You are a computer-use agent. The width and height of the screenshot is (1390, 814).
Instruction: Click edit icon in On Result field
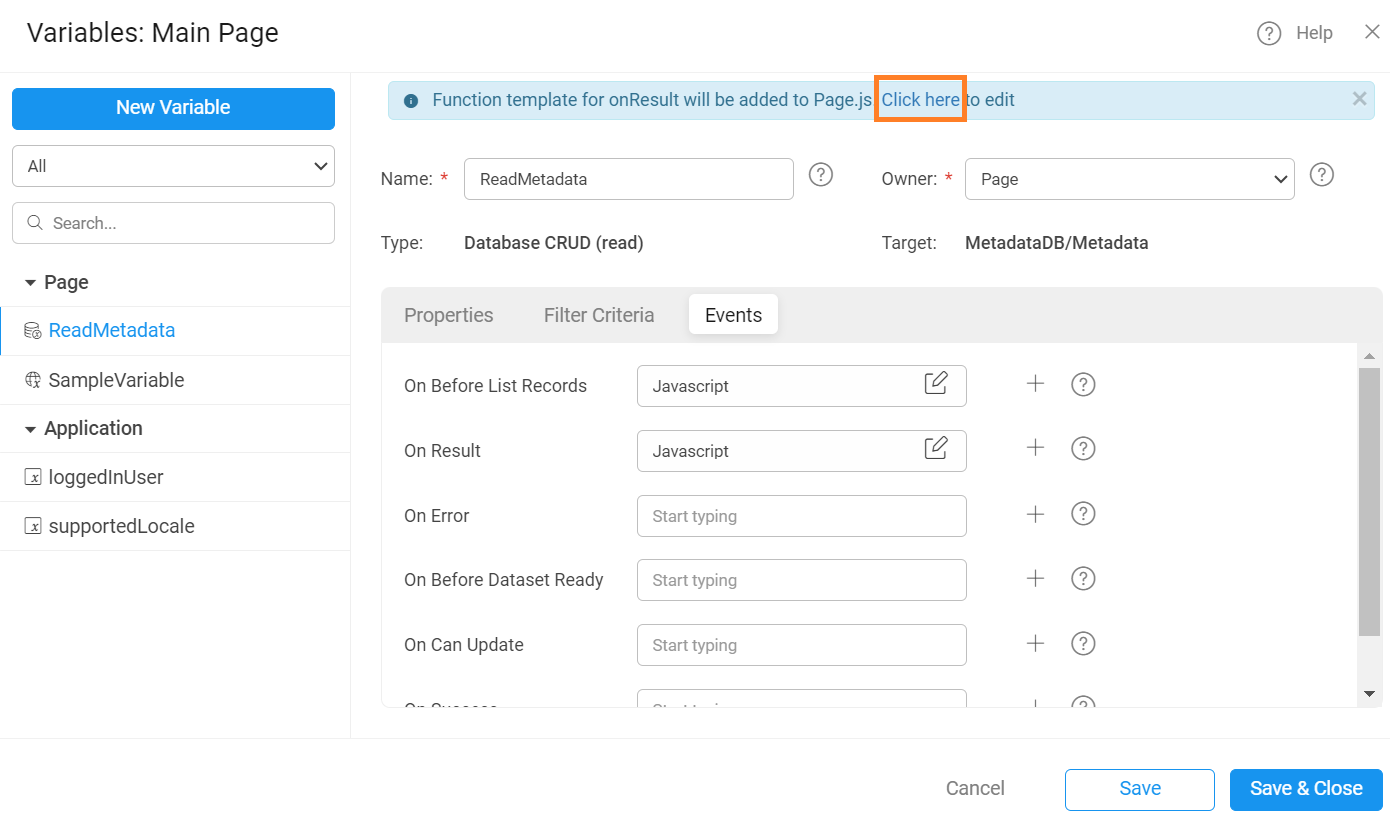[x=935, y=449]
